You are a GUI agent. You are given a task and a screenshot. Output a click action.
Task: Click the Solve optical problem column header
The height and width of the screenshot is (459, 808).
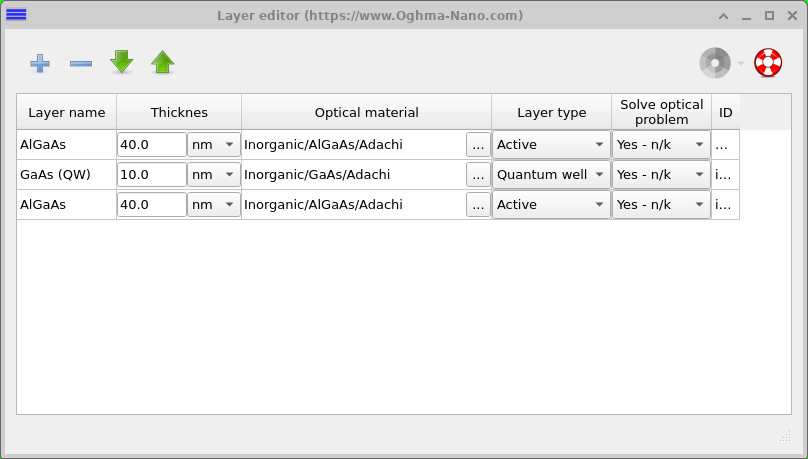661,112
